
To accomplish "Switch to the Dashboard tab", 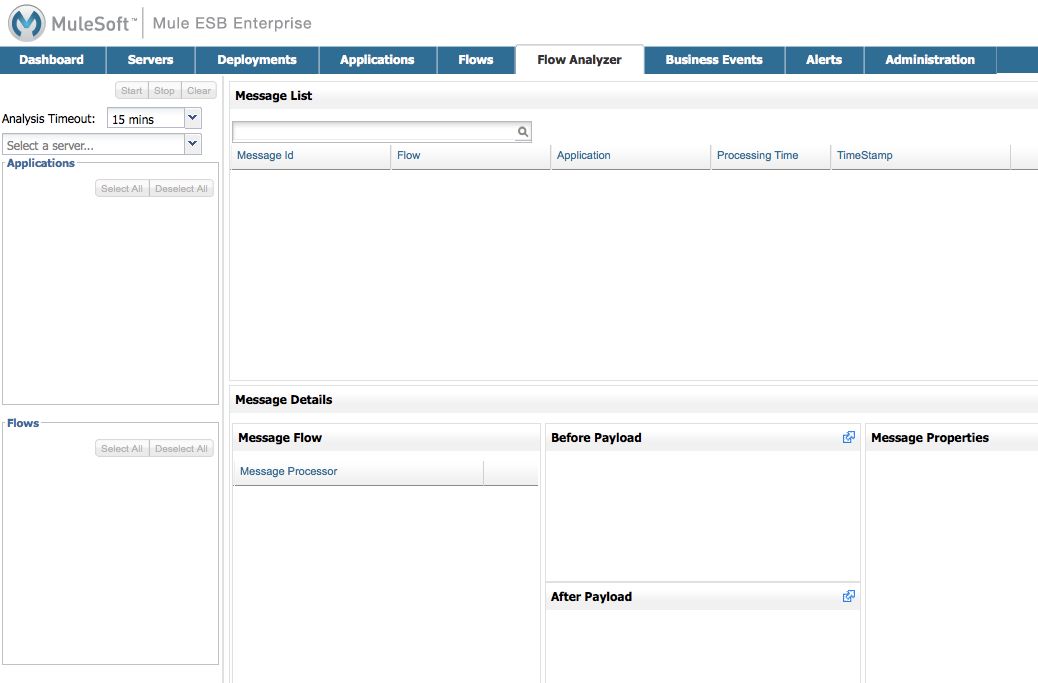I will coord(52,60).
